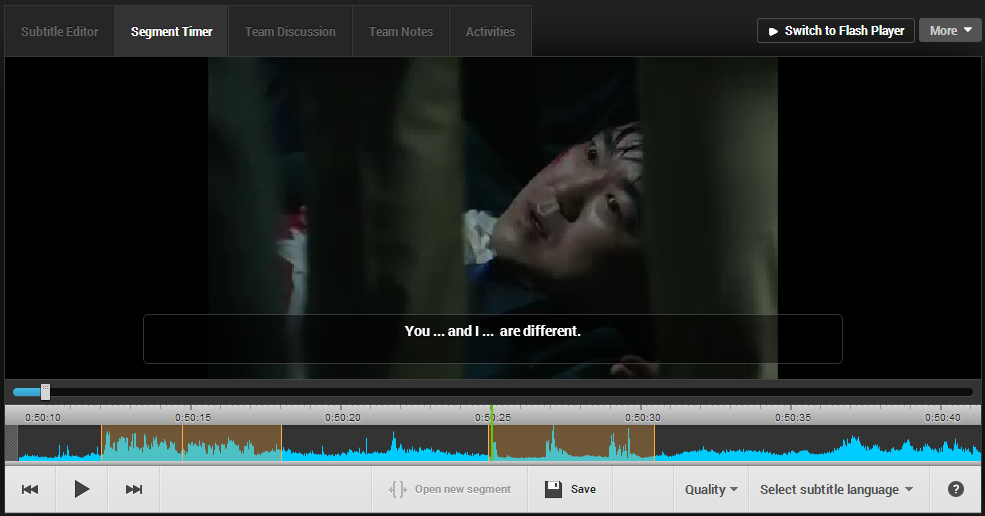Click the Switch to Flash Player button

point(835,31)
